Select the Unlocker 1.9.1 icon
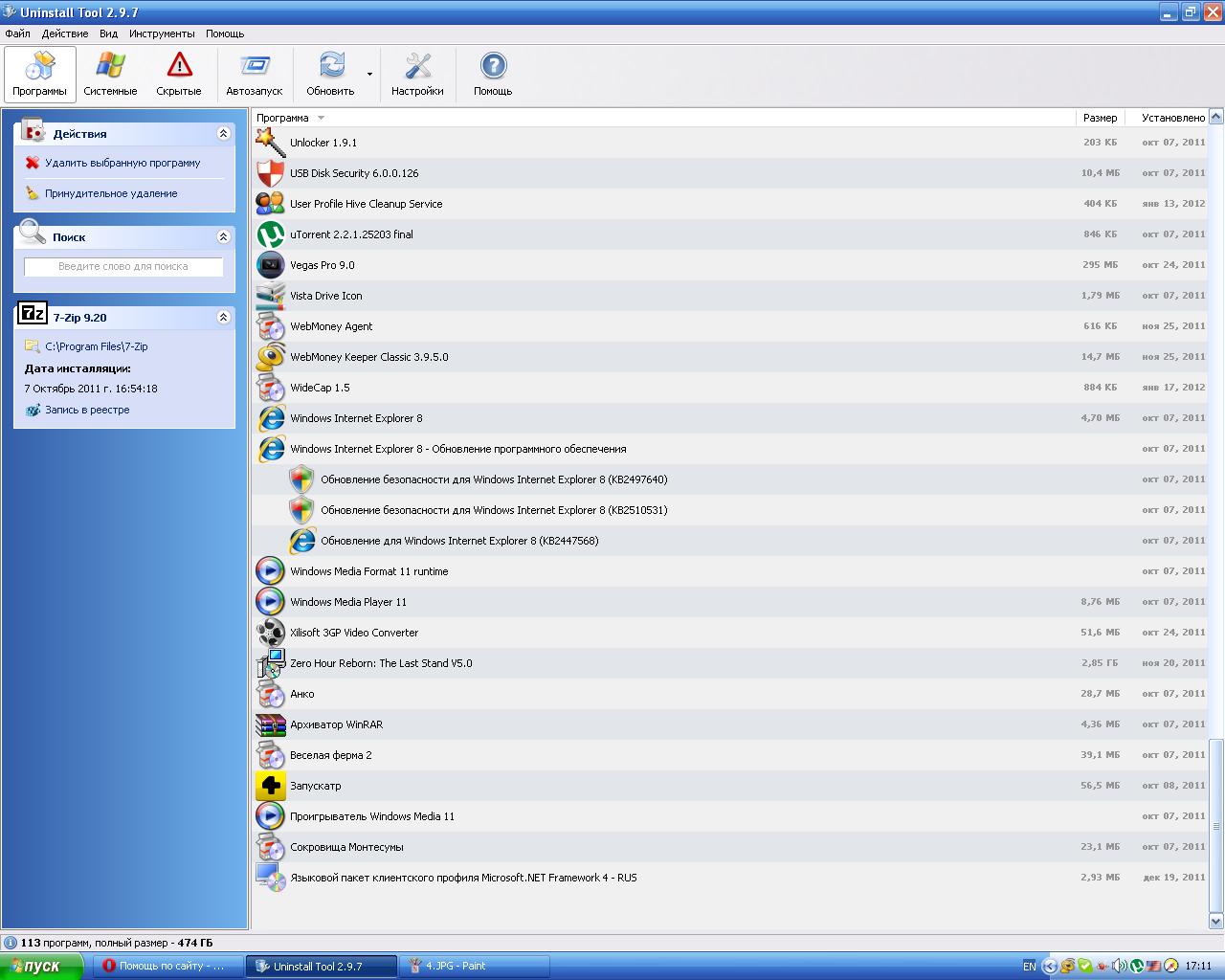The height and width of the screenshot is (980, 1225). (x=271, y=143)
